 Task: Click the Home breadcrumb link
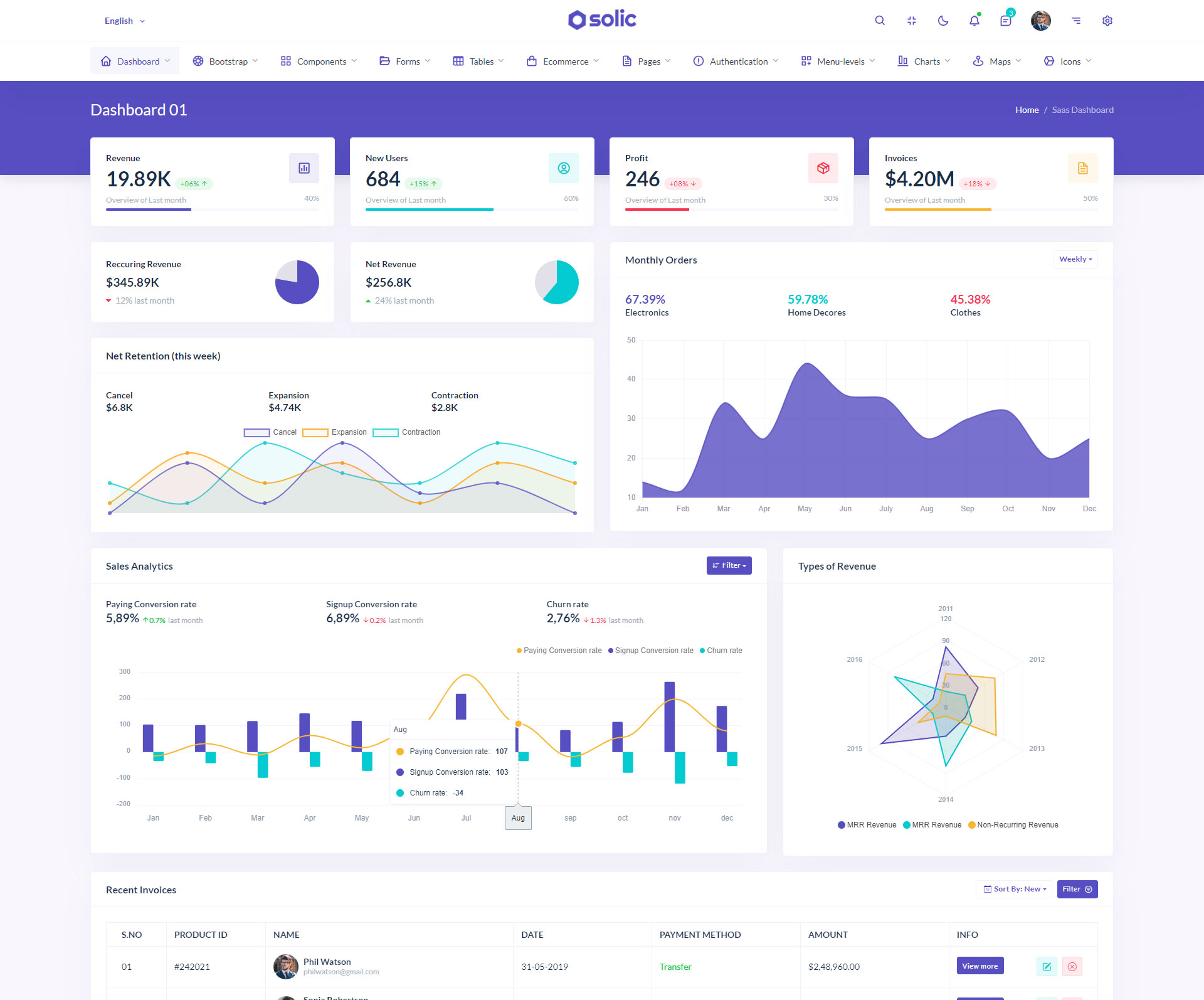pos(1027,110)
